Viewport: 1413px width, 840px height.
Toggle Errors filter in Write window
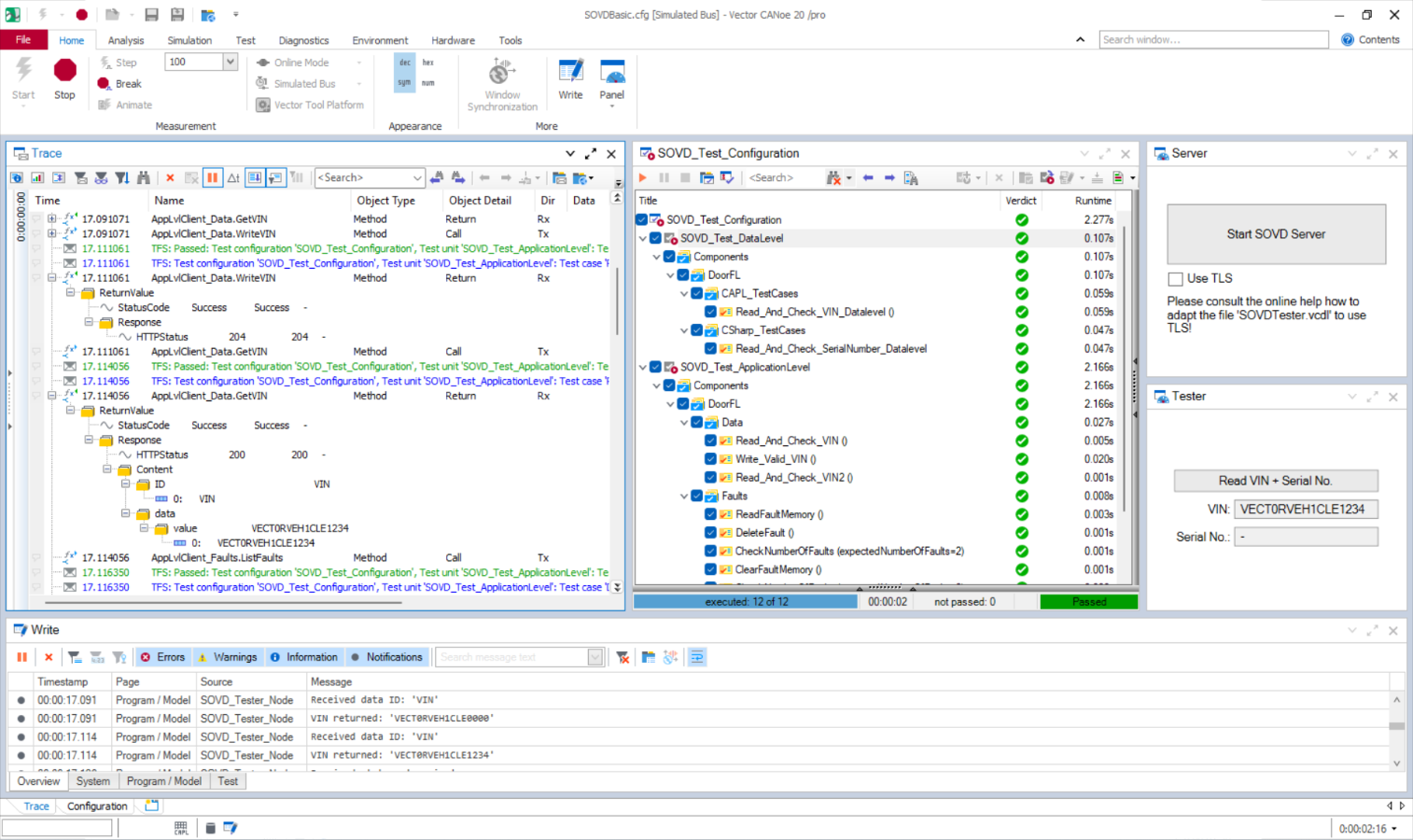tap(163, 657)
